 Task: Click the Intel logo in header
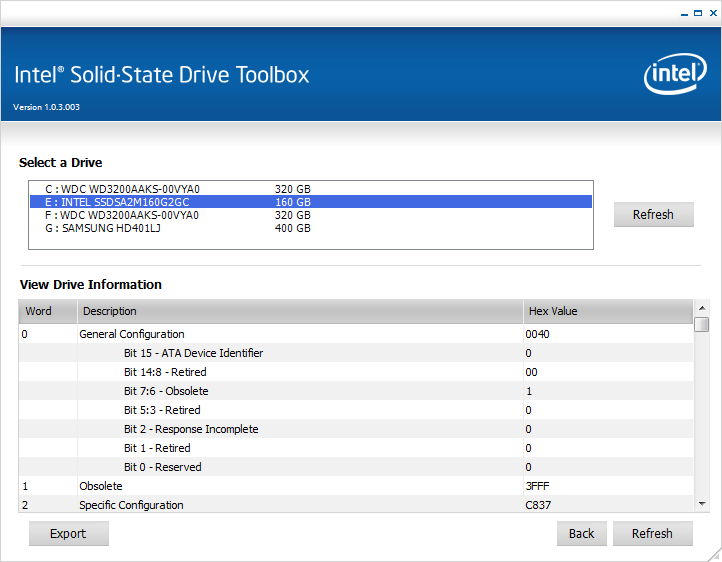coord(675,74)
